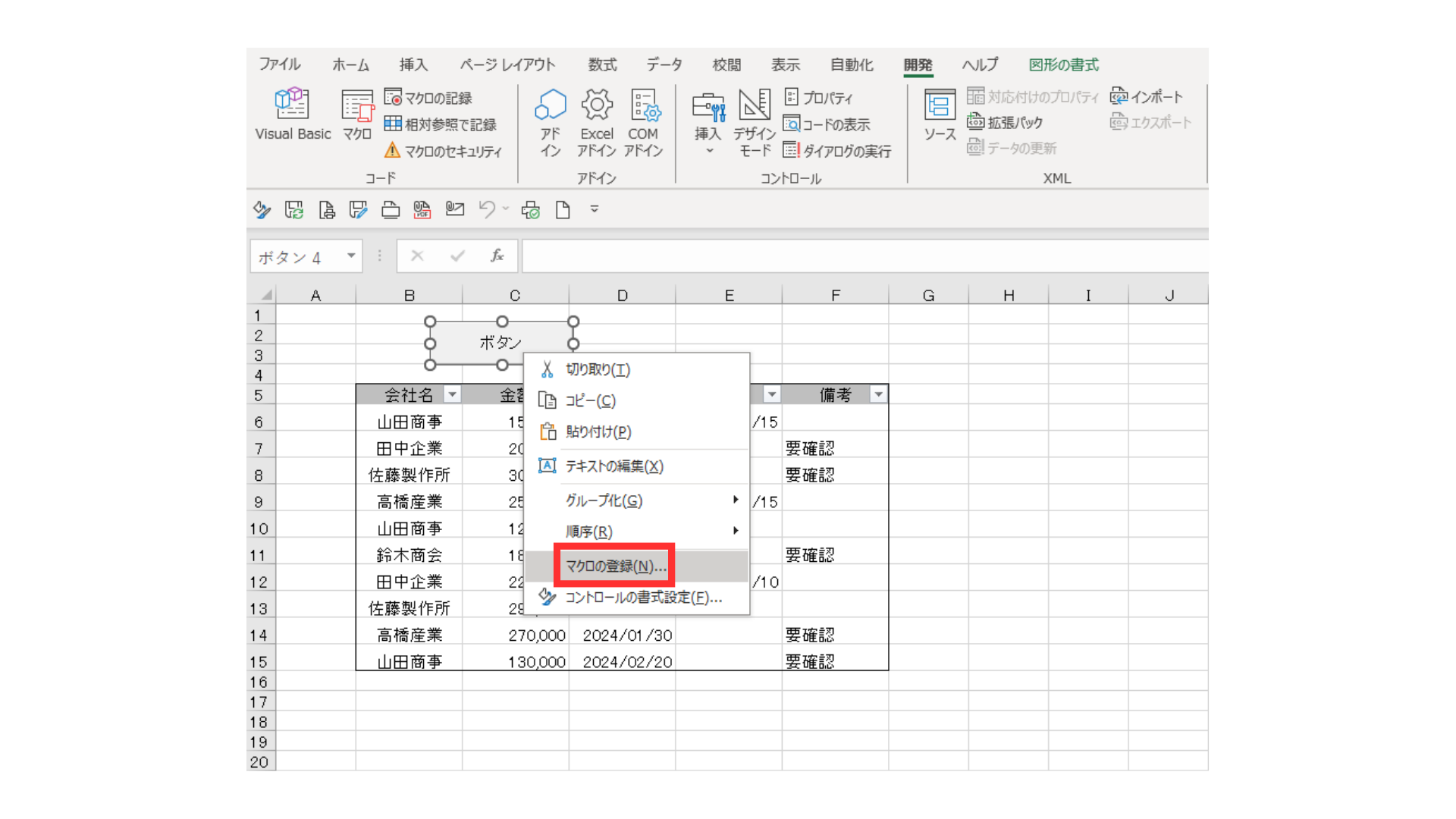Open 備考 column filter dropdown

[x=878, y=394]
